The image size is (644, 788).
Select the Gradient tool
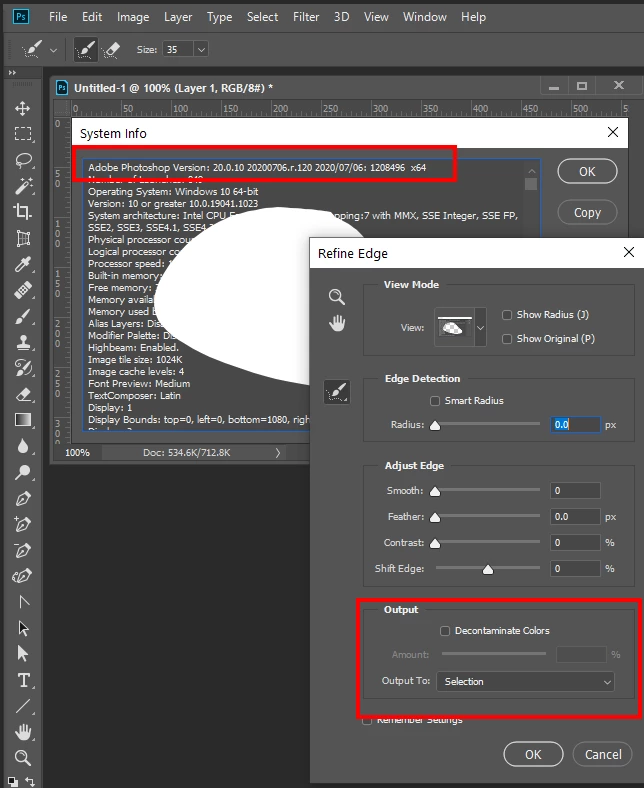[x=23, y=420]
